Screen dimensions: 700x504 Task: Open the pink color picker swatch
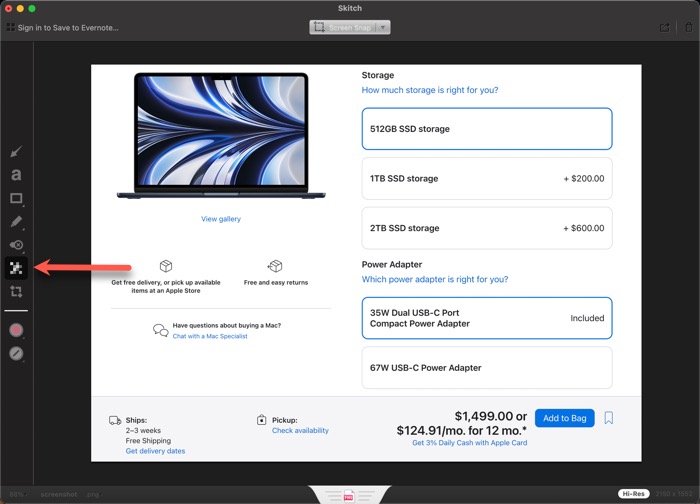[x=16, y=330]
